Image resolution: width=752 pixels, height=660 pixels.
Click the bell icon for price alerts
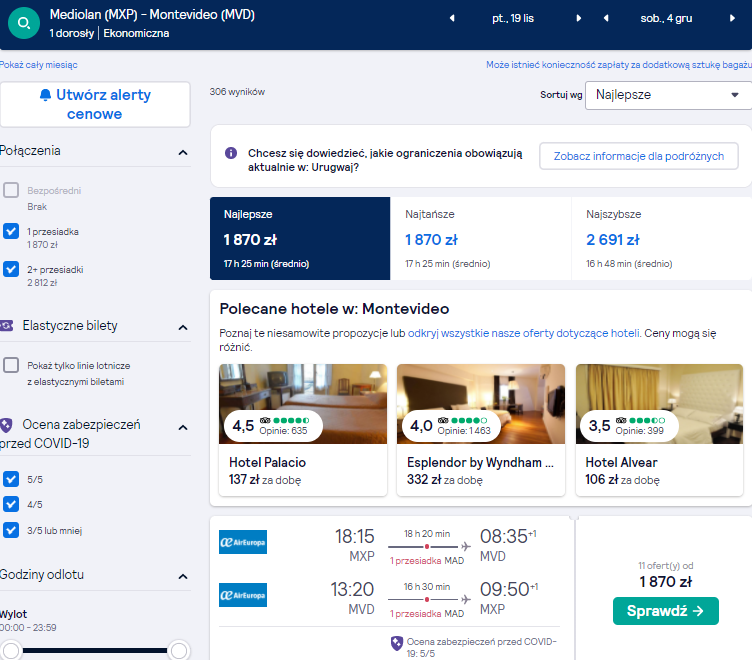(x=45, y=94)
